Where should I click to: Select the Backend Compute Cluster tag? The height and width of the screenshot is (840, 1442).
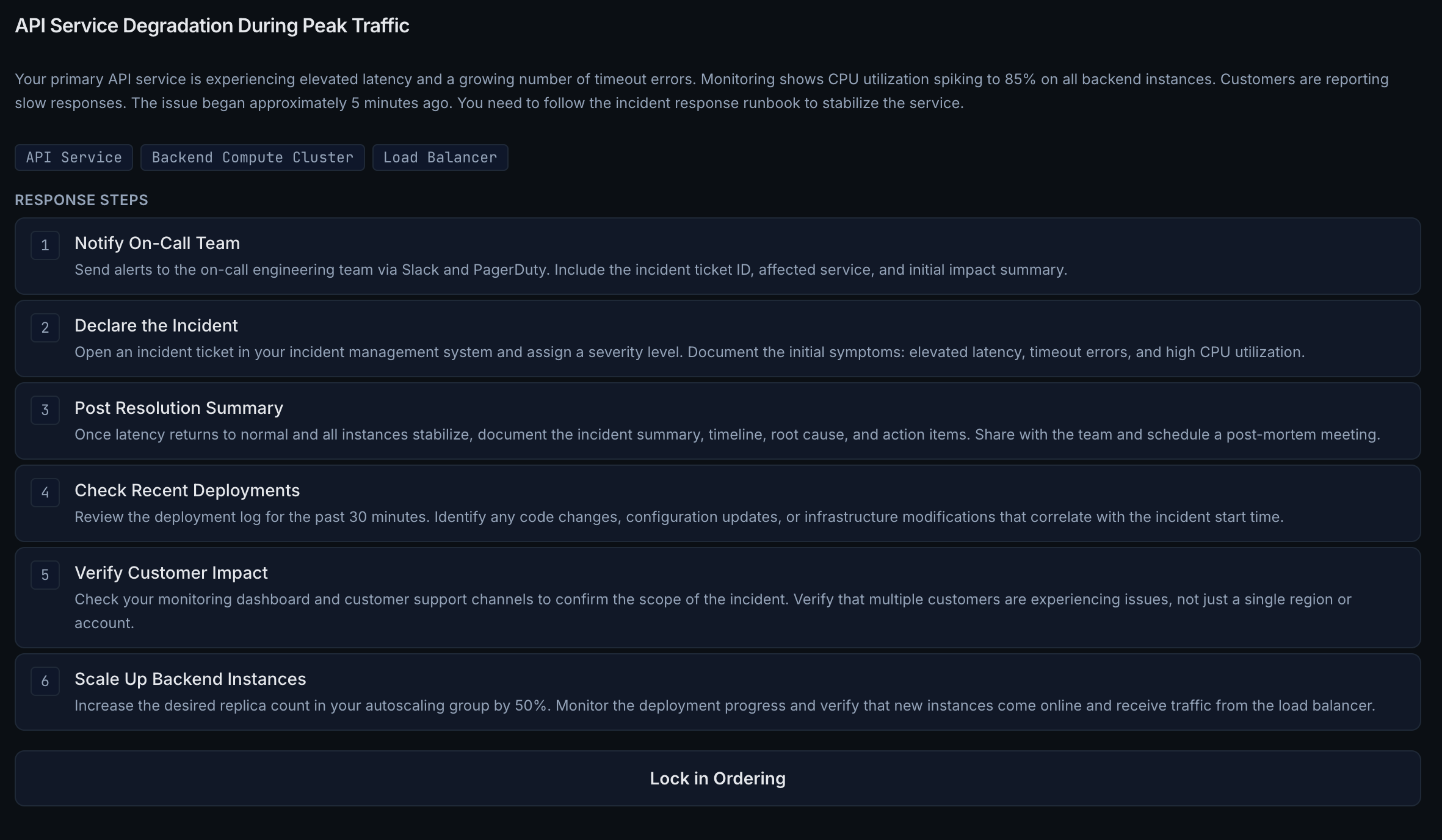pyautogui.click(x=252, y=157)
